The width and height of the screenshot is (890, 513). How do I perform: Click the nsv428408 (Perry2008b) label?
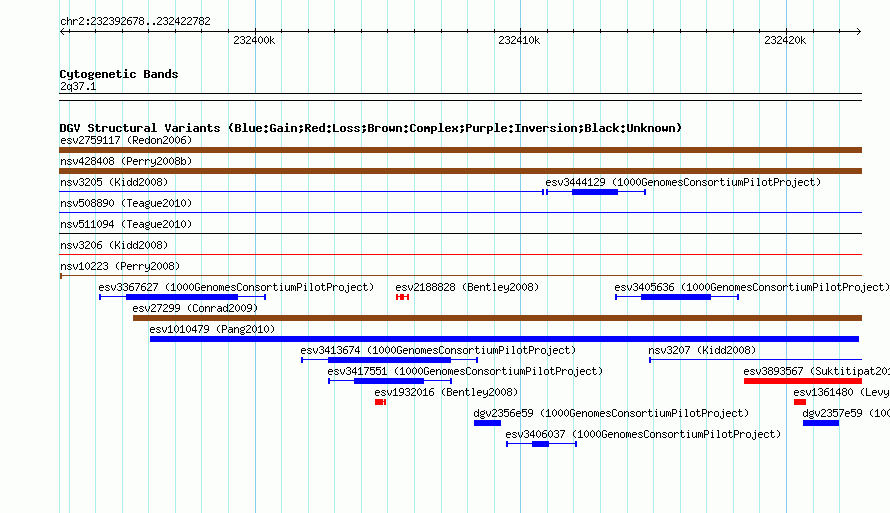pyautogui.click(x=126, y=161)
